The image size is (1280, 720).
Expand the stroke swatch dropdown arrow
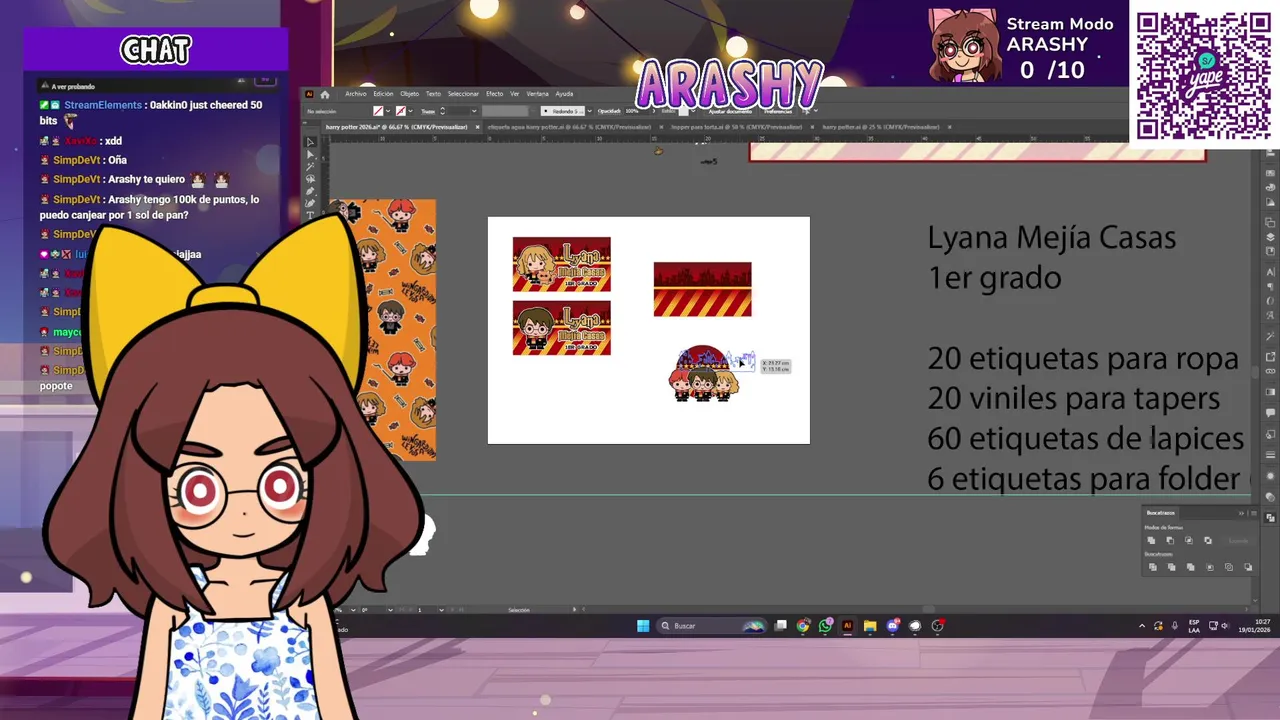point(411,111)
